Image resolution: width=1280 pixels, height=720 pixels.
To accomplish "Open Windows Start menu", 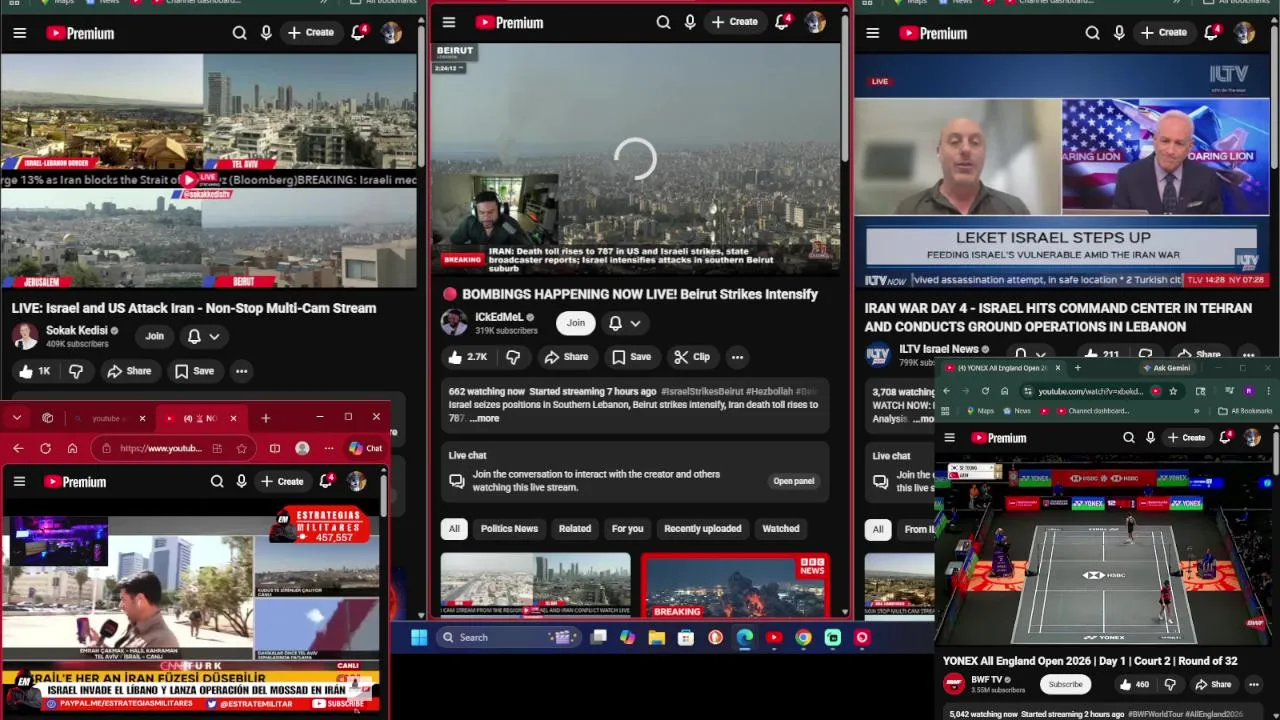I will point(419,637).
